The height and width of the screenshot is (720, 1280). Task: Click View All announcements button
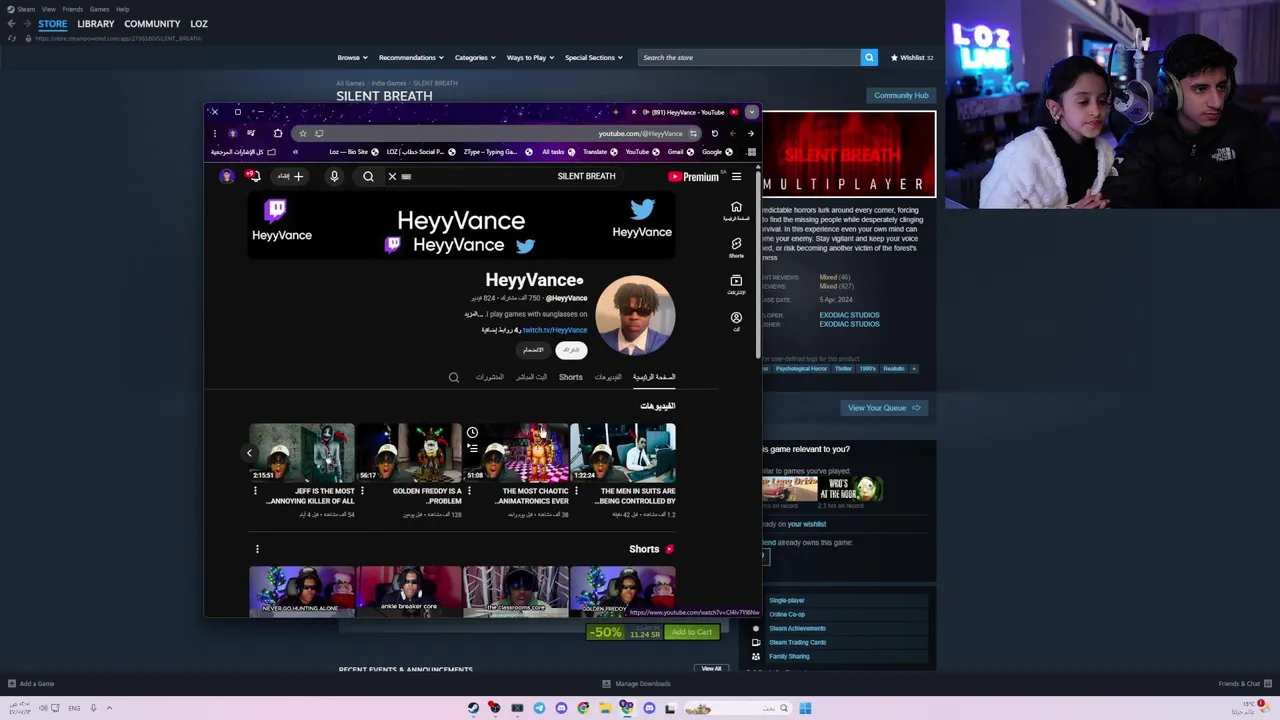(x=711, y=668)
